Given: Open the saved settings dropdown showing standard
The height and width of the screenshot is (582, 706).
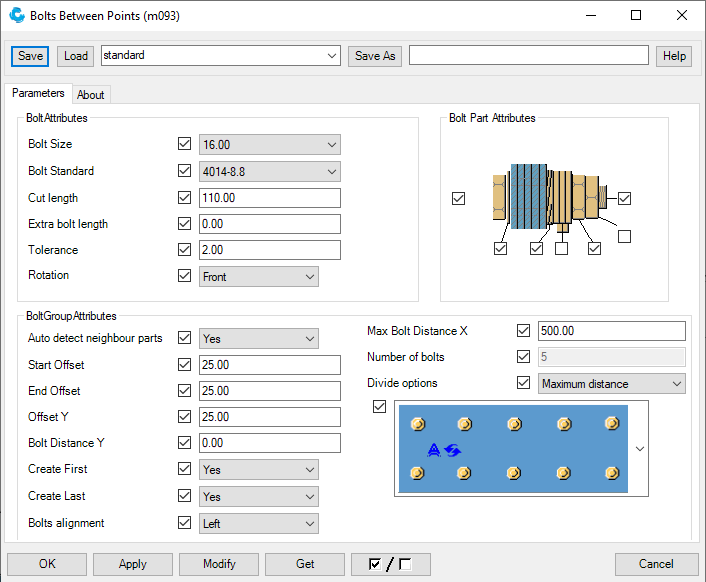Looking at the screenshot, I should click(221, 56).
